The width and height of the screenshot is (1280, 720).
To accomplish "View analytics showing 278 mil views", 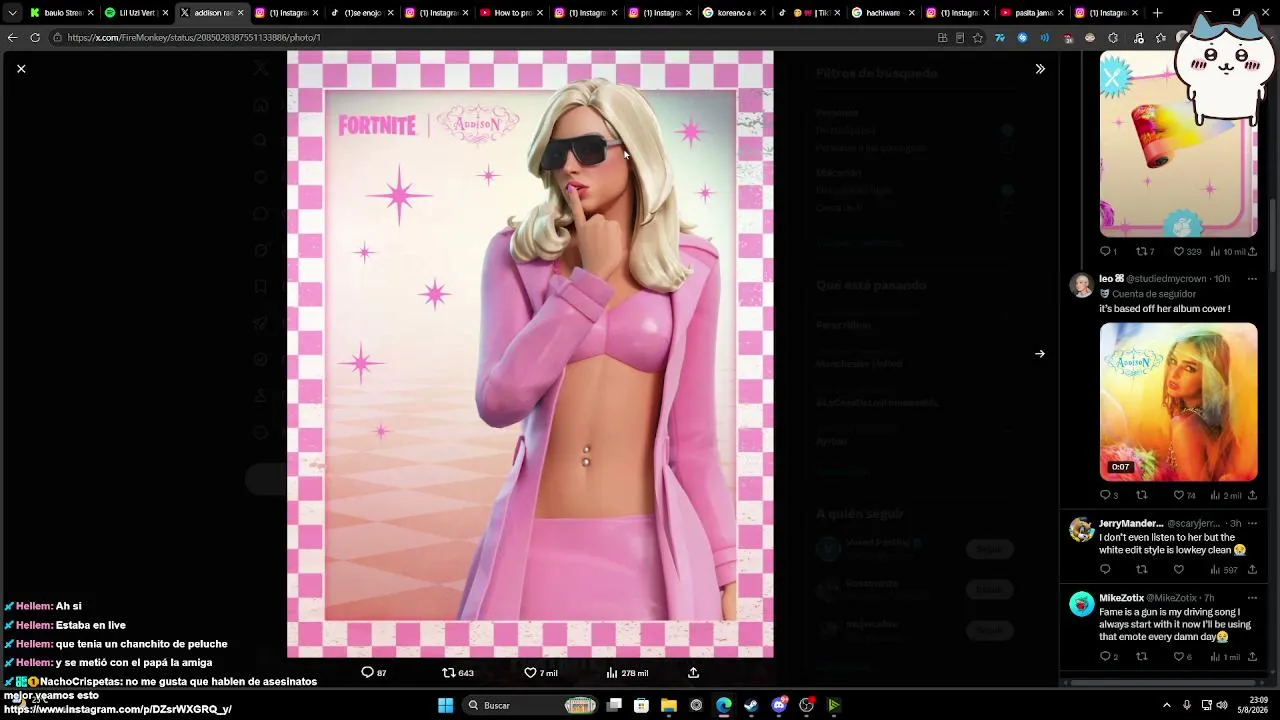I will [627, 673].
